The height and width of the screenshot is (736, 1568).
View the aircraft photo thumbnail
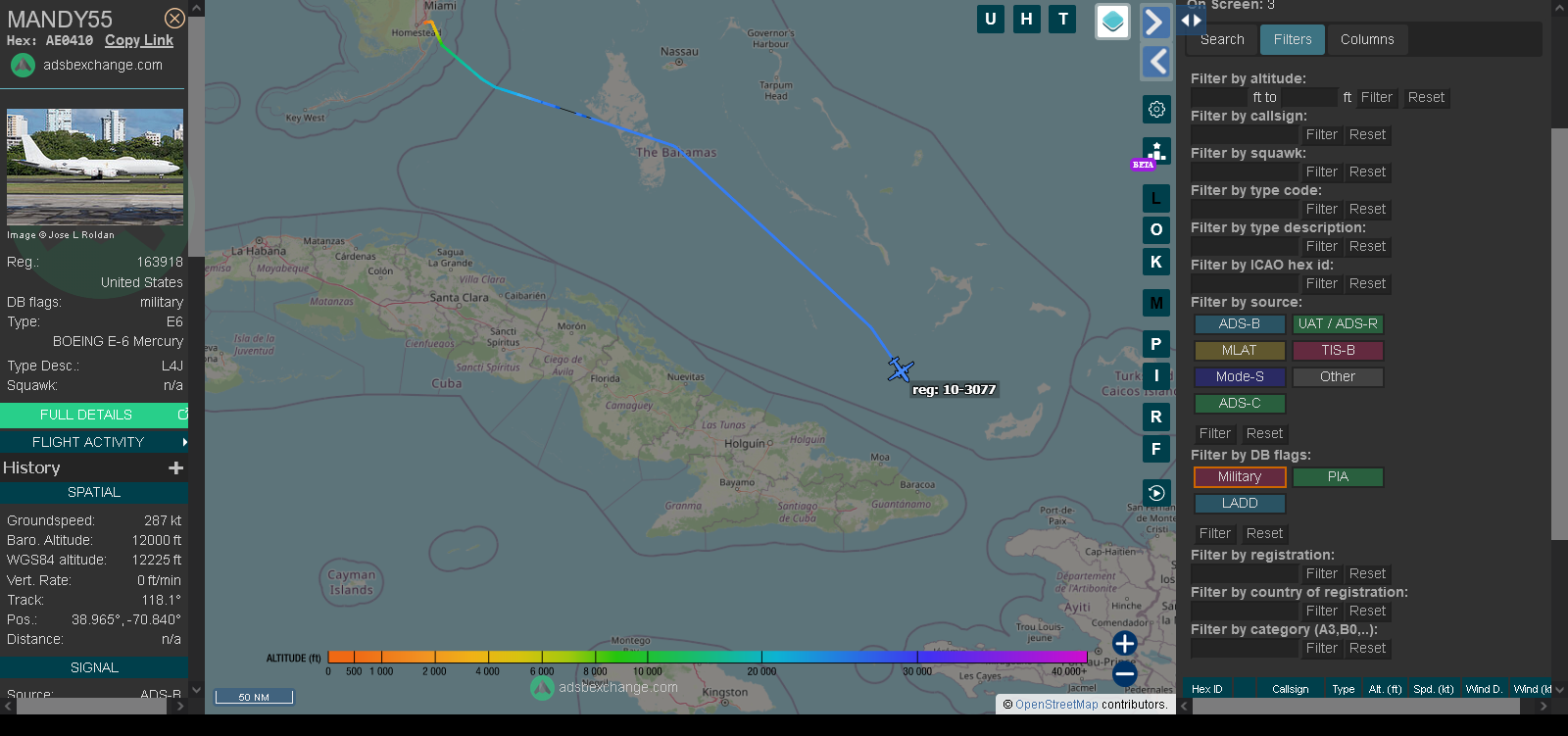click(95, 168)
